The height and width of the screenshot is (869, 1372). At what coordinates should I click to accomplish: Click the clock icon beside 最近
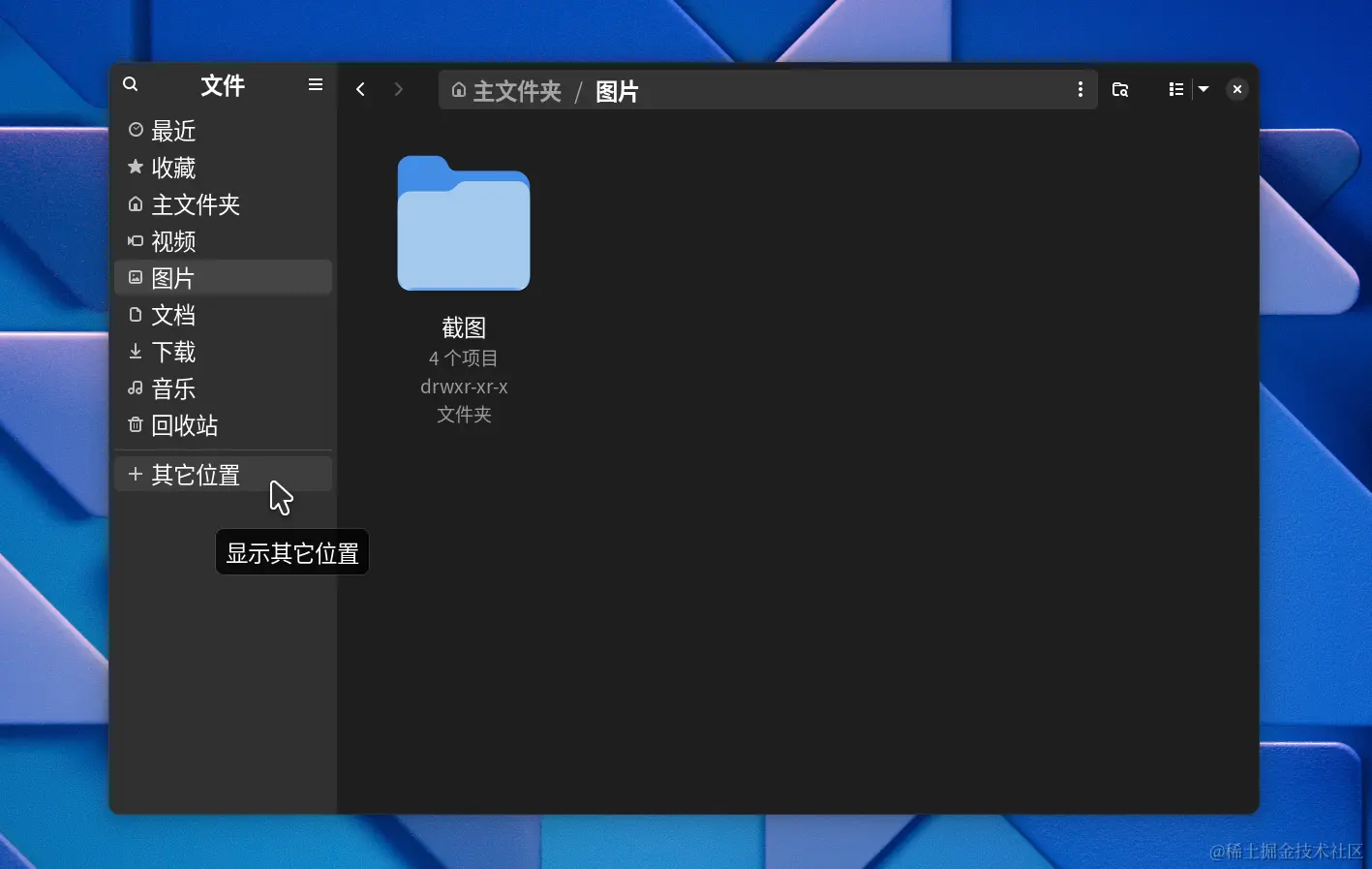136,130
